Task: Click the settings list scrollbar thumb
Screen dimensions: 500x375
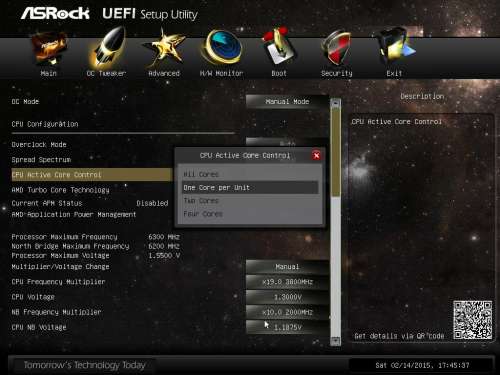Action: [336, 152]
